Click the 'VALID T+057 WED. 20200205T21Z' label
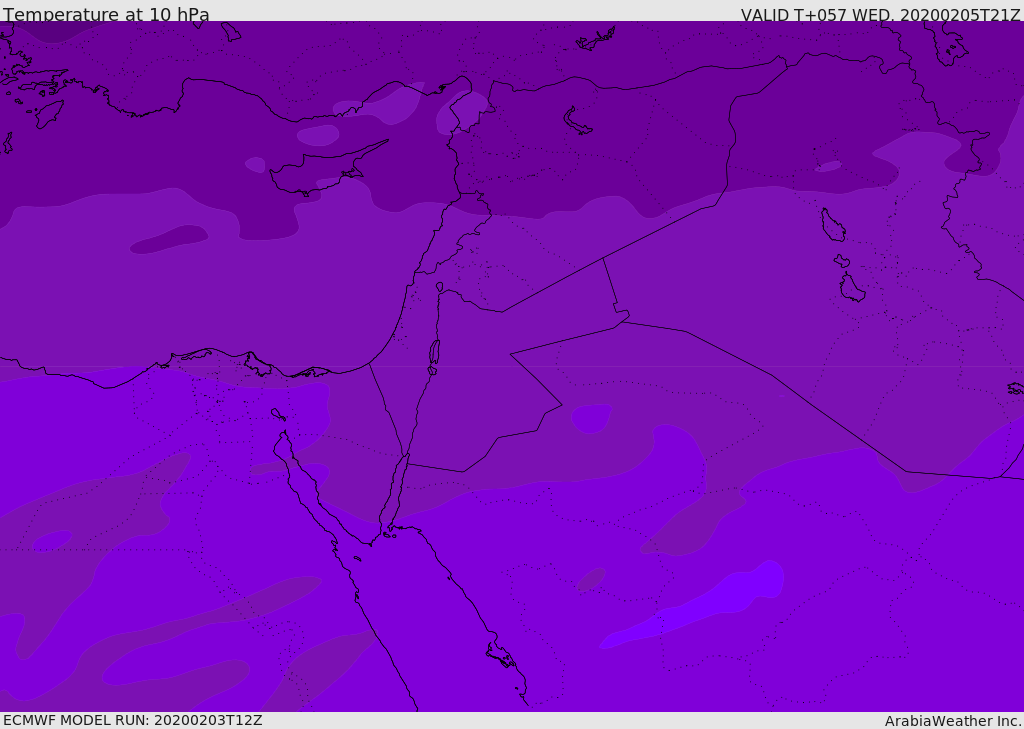 [x=880, y=15]
